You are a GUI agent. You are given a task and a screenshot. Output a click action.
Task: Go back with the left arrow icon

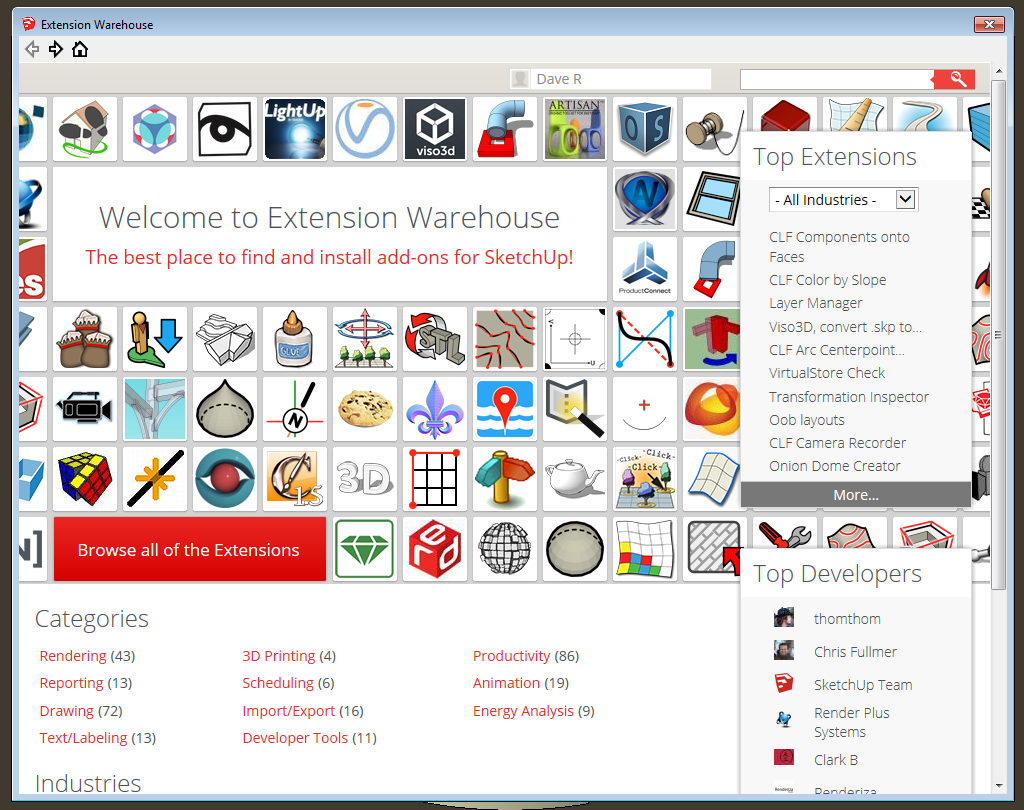(x=32, y=50)
